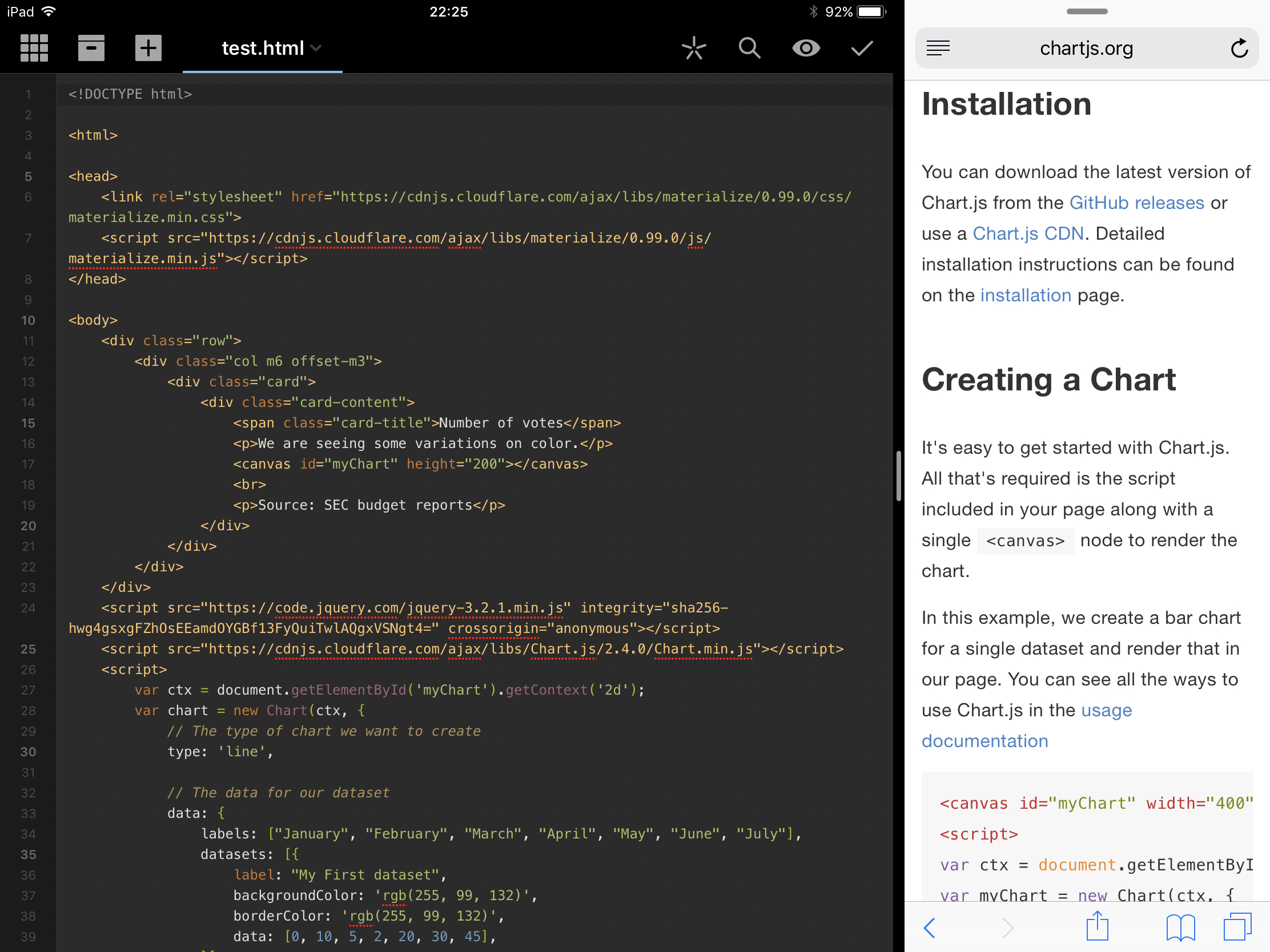Screen dimensions: 1270x952
Task: Tap the canvas id="myChart" code line
Action: pos(411,463)
